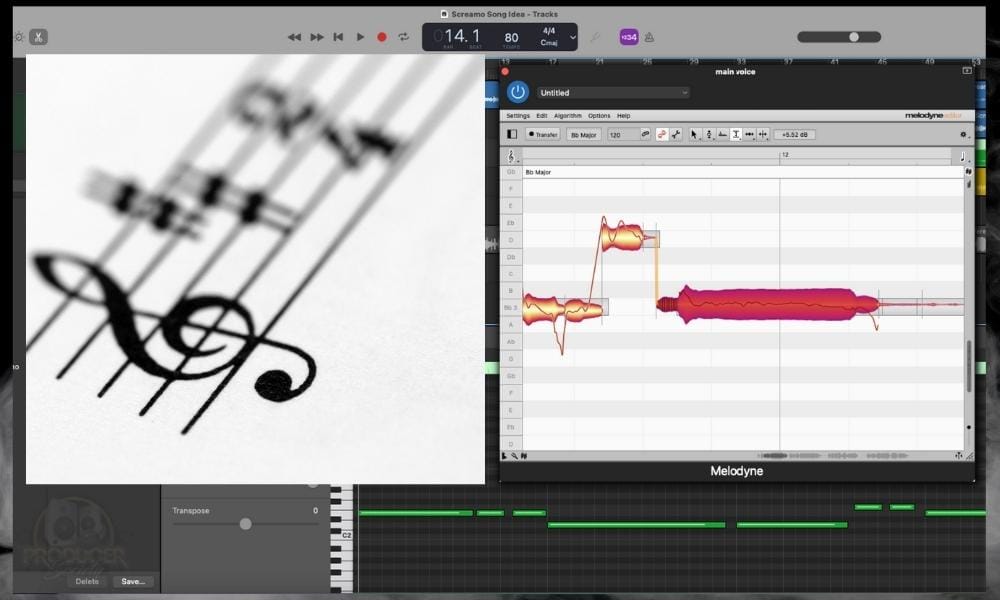Click the plugin window link icon top right
This screenshot has width=1000, height=600.
(x=967, y=71)
